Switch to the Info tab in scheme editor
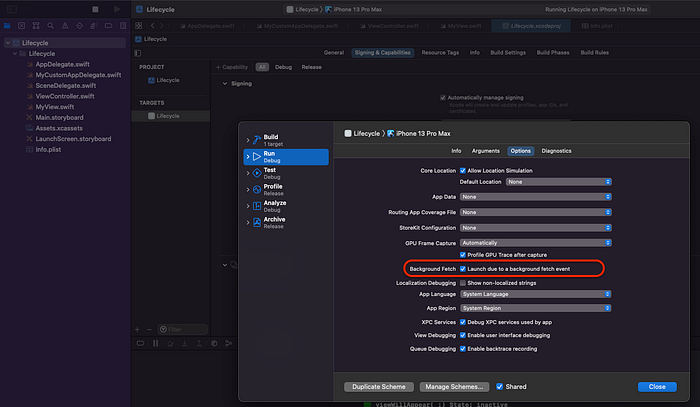The width and height of the screenshot is (700, 407). (x=456, y=151)
